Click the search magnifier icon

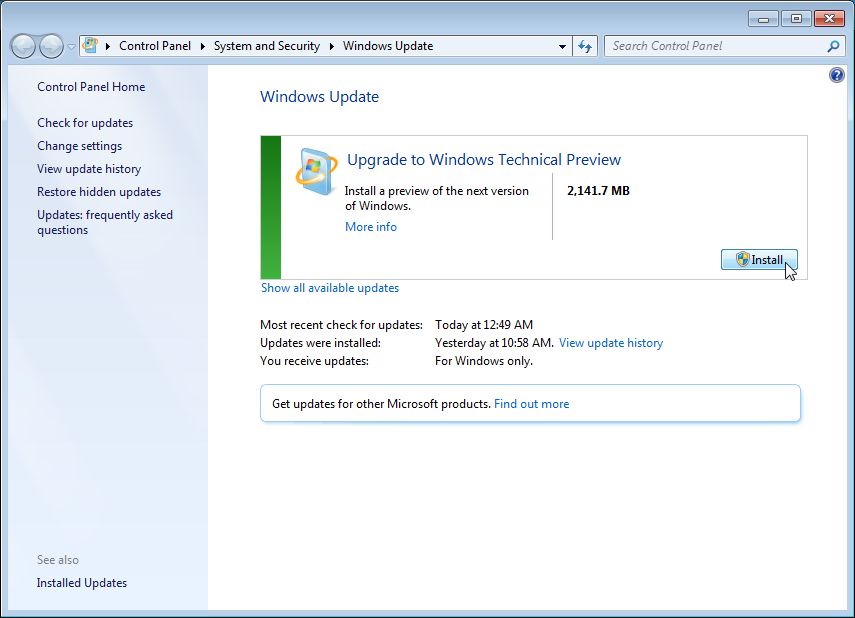pos(833,46)
